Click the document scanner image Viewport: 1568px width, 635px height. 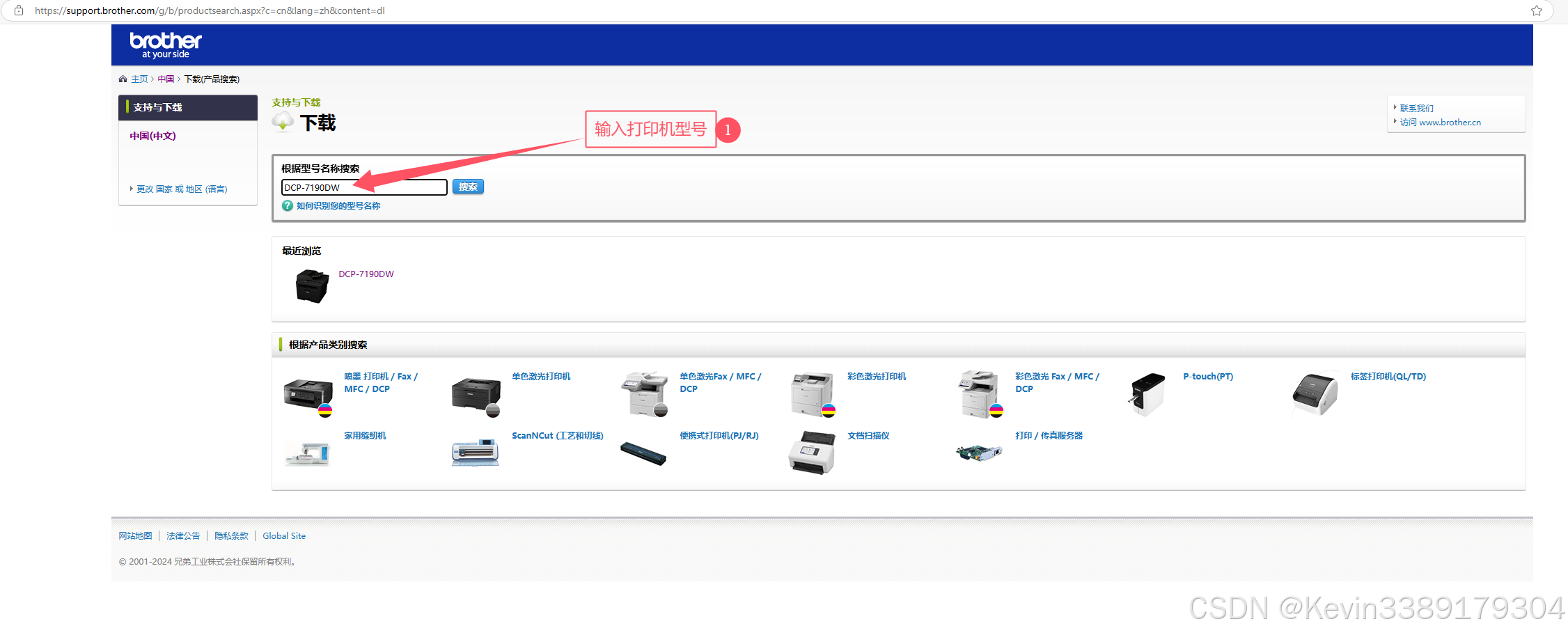[x=812, y=453]
